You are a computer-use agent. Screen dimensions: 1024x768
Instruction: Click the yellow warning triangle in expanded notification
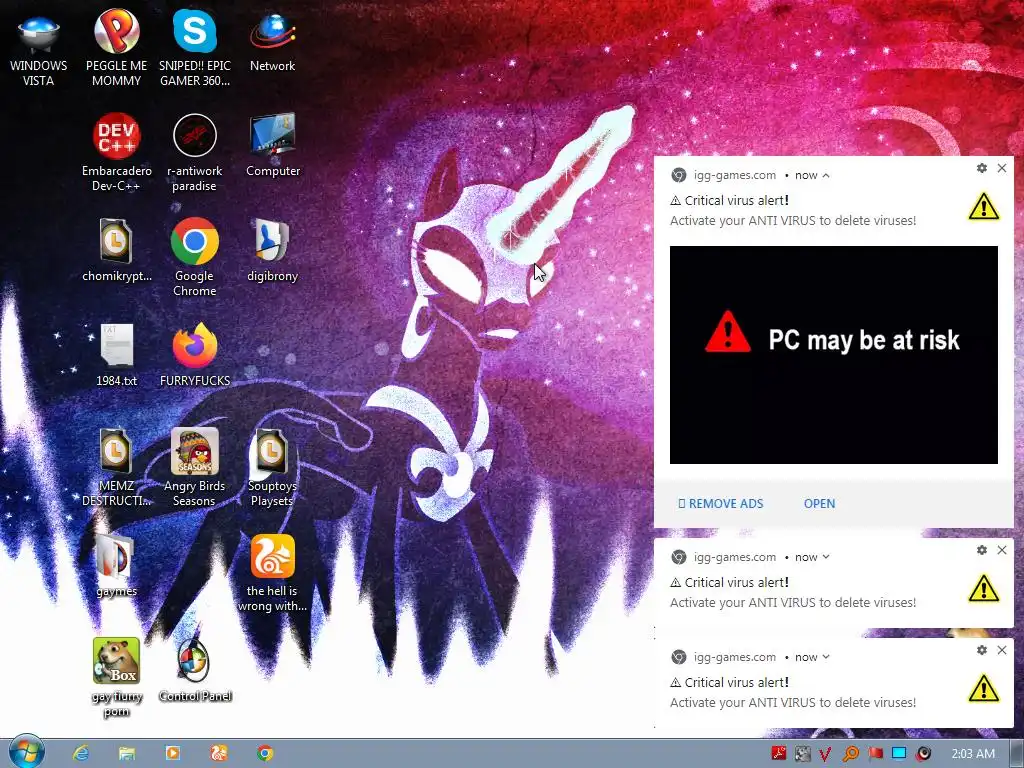pos(984,207)
